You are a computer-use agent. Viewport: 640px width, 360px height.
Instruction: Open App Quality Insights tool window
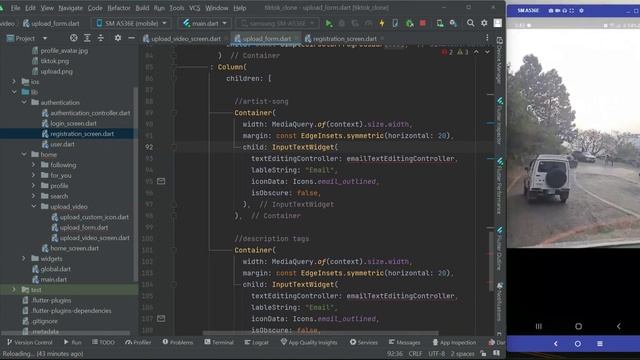click(x=309, y=342)
